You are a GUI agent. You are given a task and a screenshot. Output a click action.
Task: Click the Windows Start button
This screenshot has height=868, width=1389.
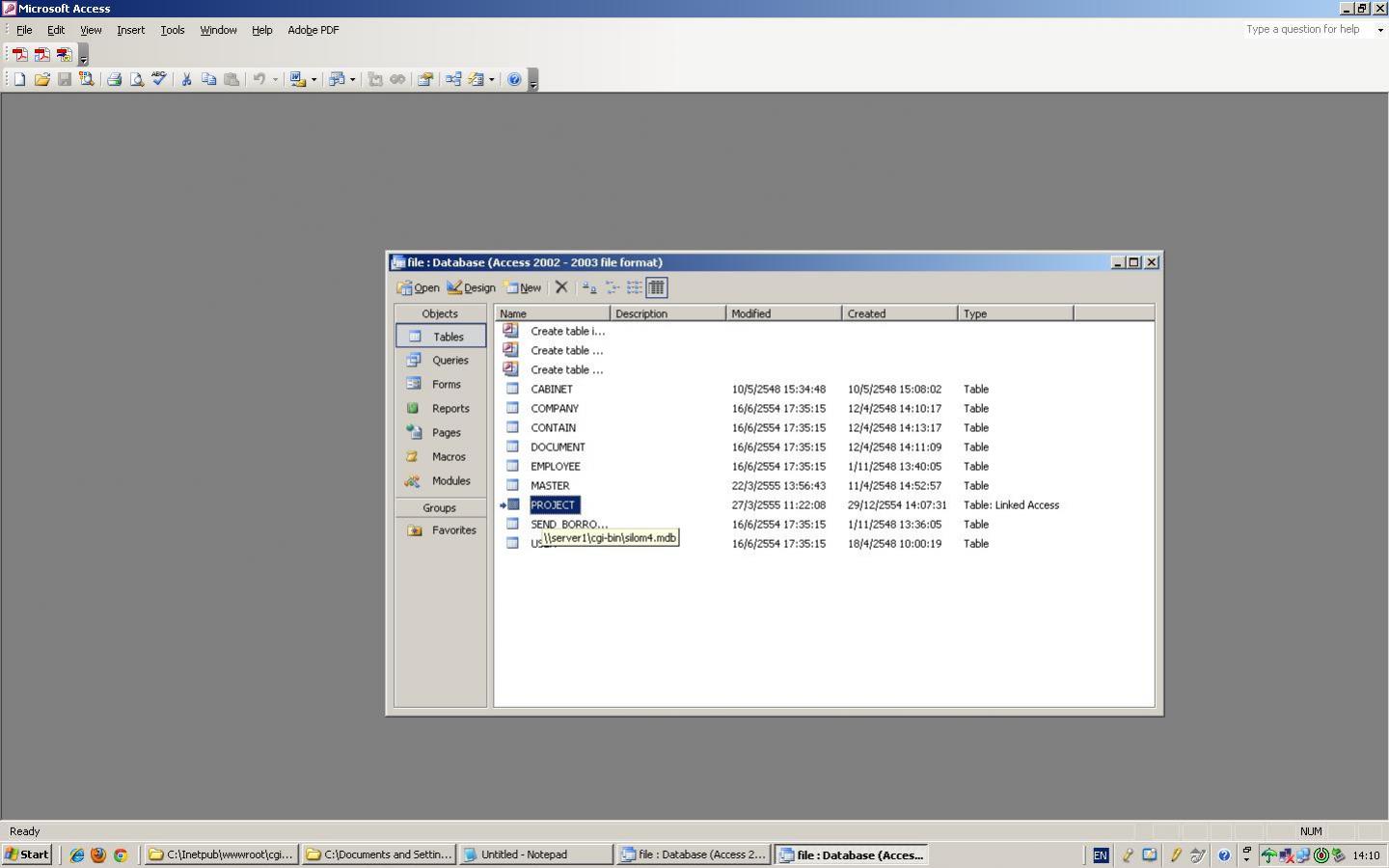tap(27, 854)
